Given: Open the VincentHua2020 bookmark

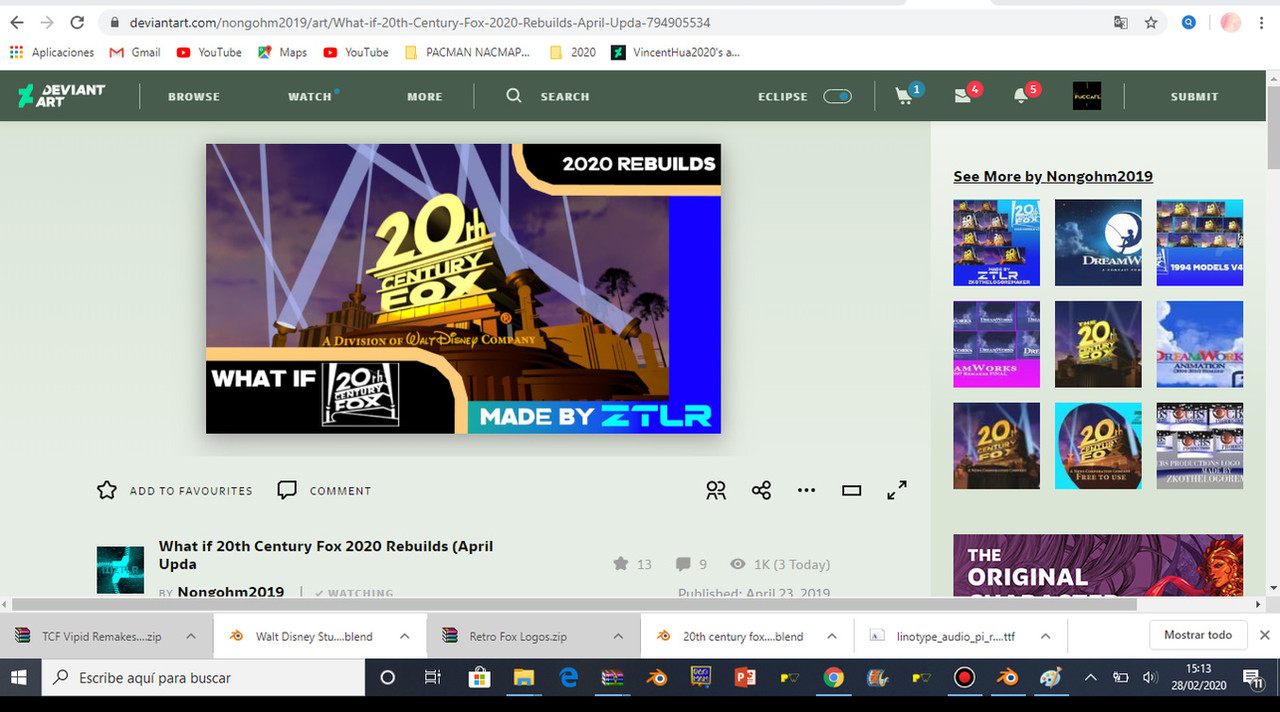Looking at the screenshot, I should (676, 52).
